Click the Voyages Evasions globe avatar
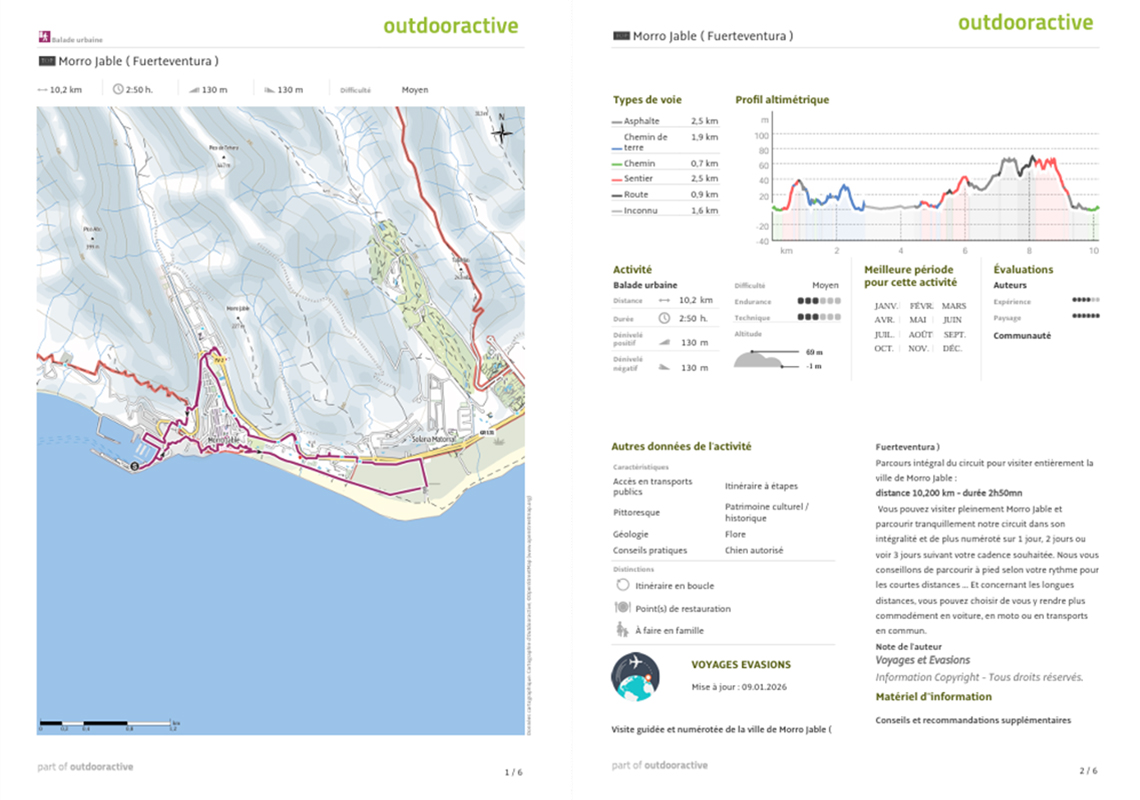Viewport: 1140px width, 800px height. point(635,677)
